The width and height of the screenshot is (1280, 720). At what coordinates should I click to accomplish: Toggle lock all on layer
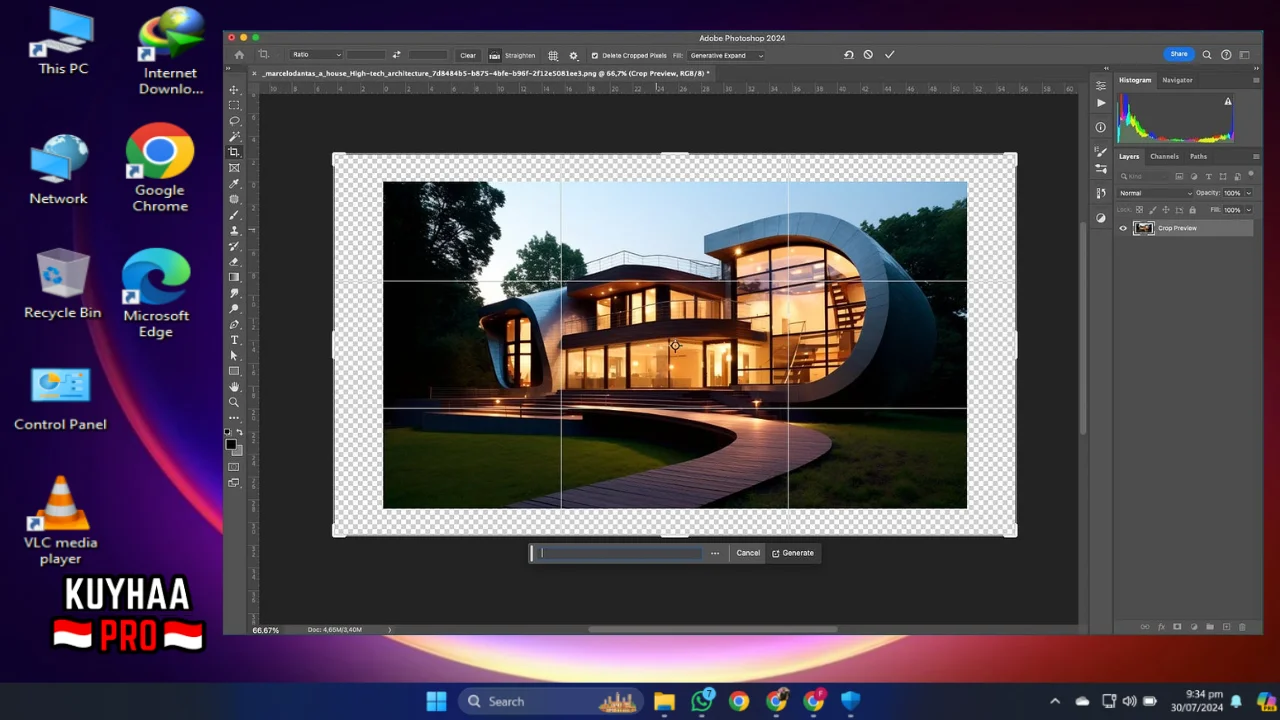1192,210
